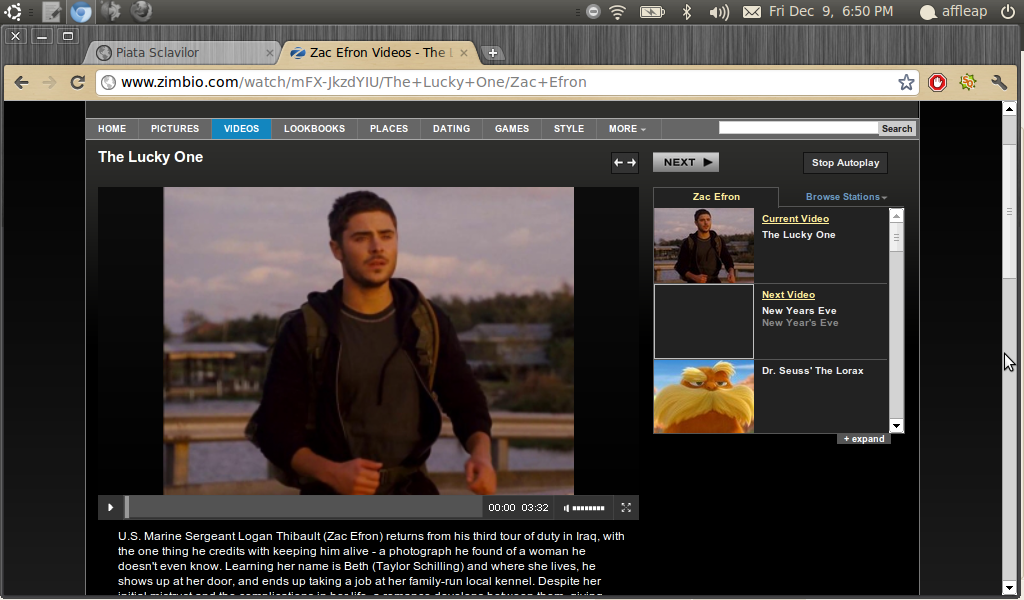Select the Zac Efron station tab

coord(716,197)
